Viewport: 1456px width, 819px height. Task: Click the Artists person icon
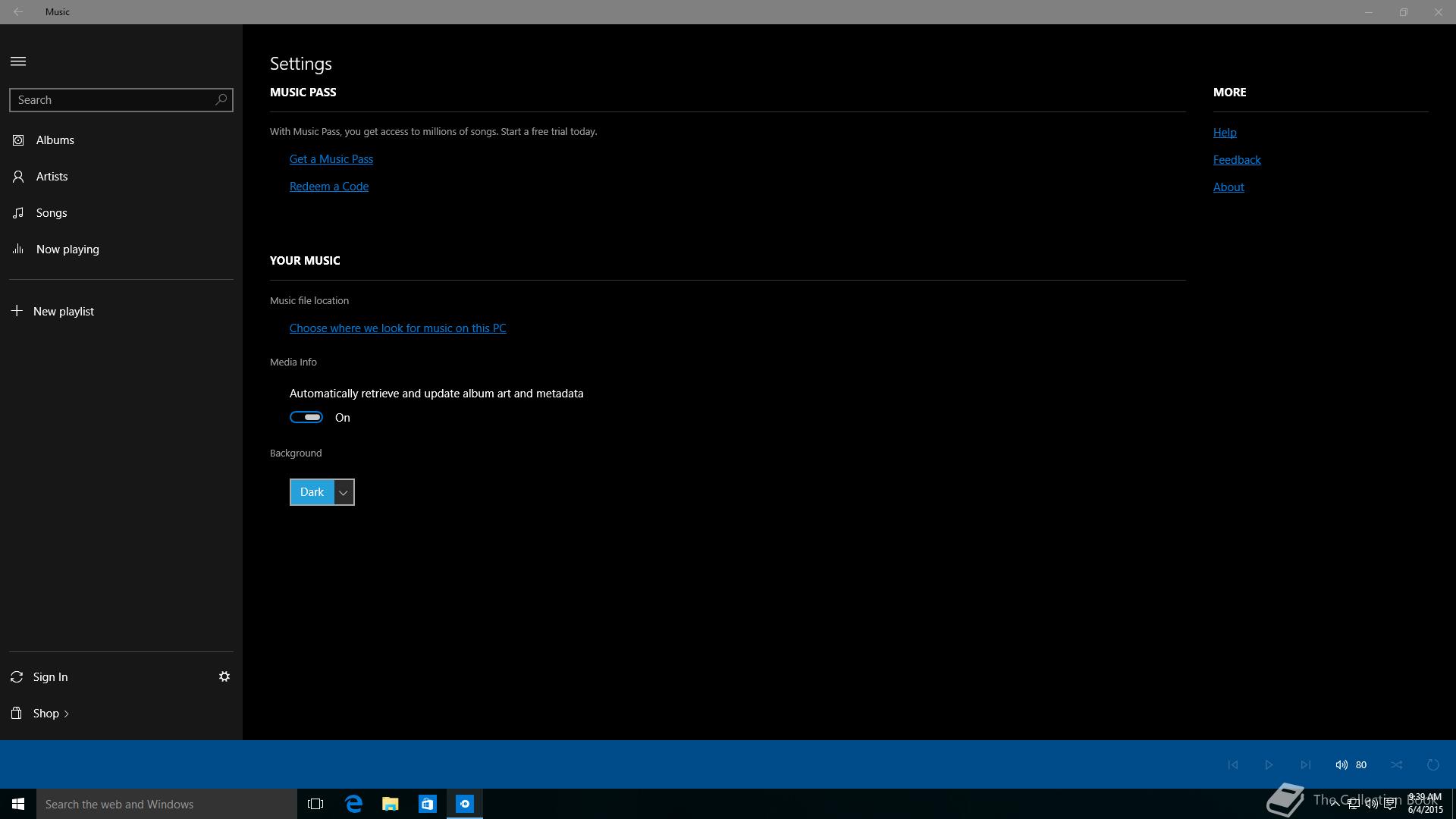click(18, 177)
